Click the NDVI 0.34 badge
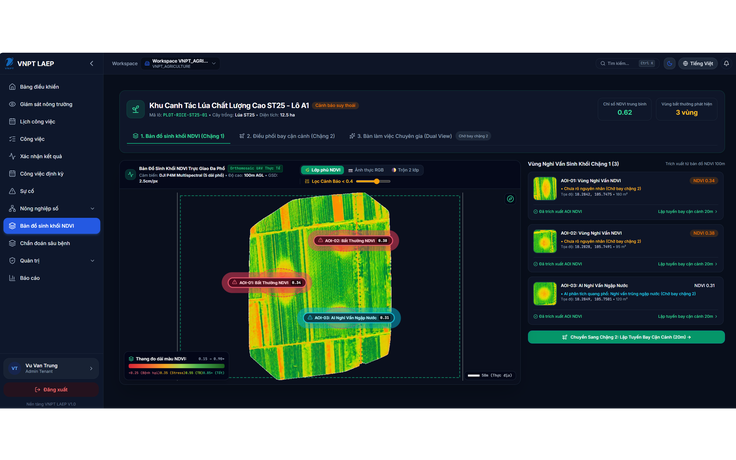 coord(704,181)
